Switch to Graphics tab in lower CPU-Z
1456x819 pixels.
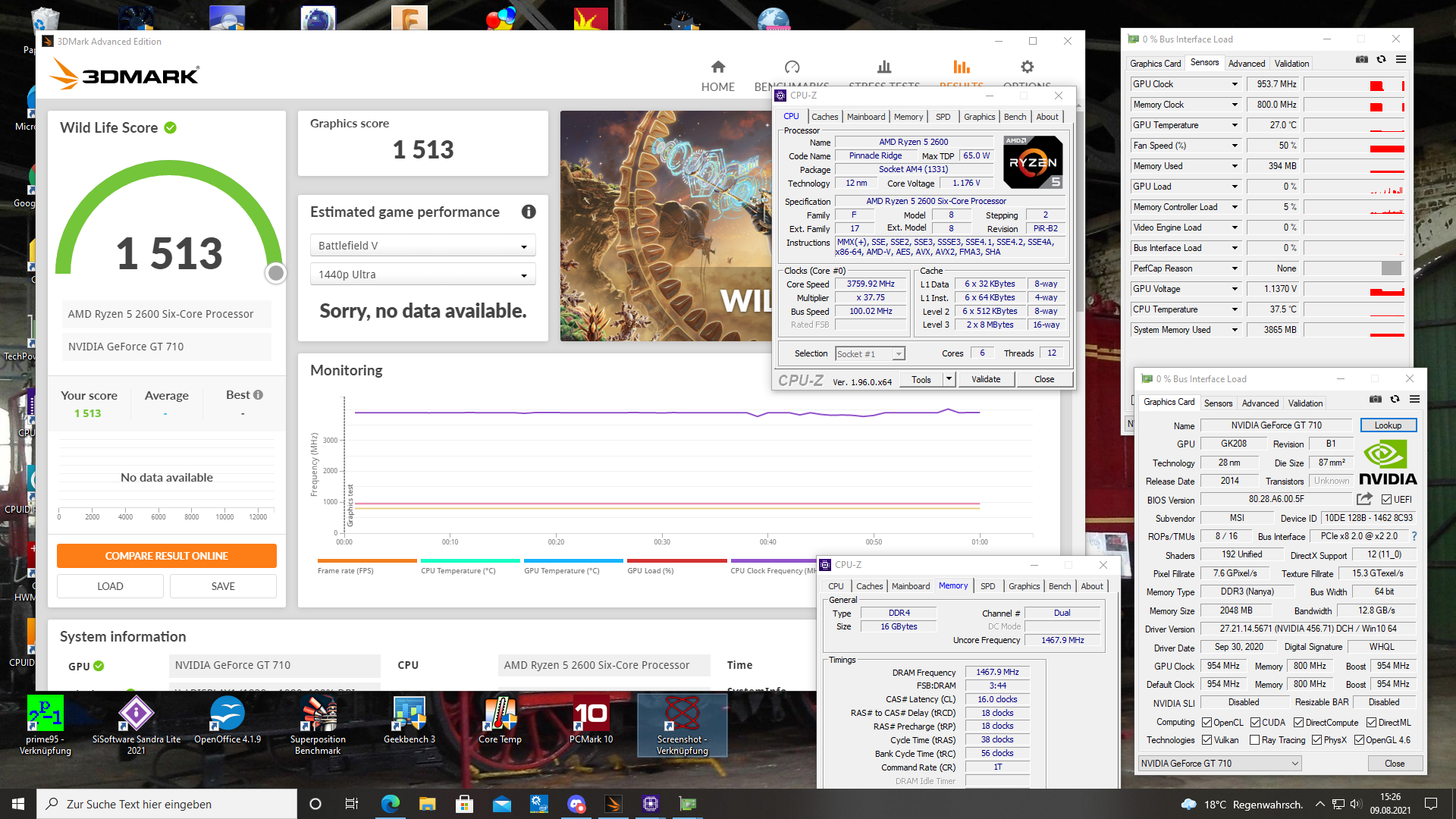[1024, 586]
